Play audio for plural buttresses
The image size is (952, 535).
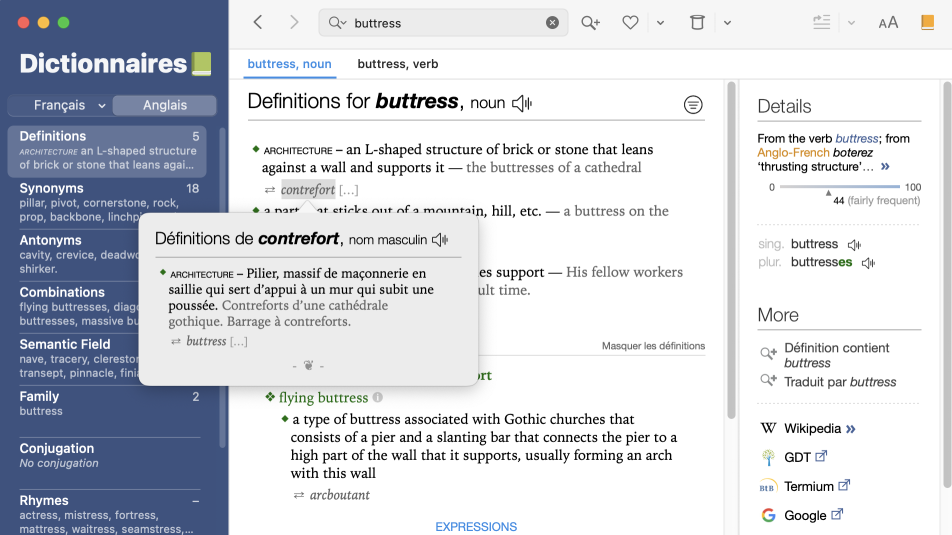(x=868, y=263)
